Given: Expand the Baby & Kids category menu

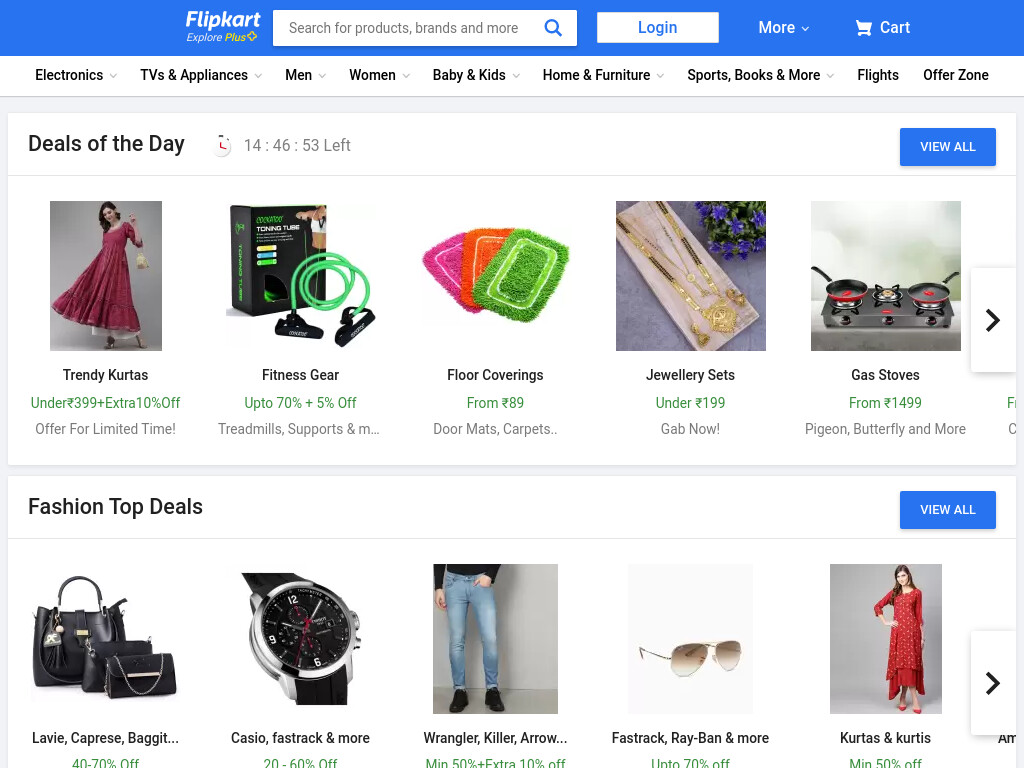Looking at the screenshot, I should [x=476, y=75].
